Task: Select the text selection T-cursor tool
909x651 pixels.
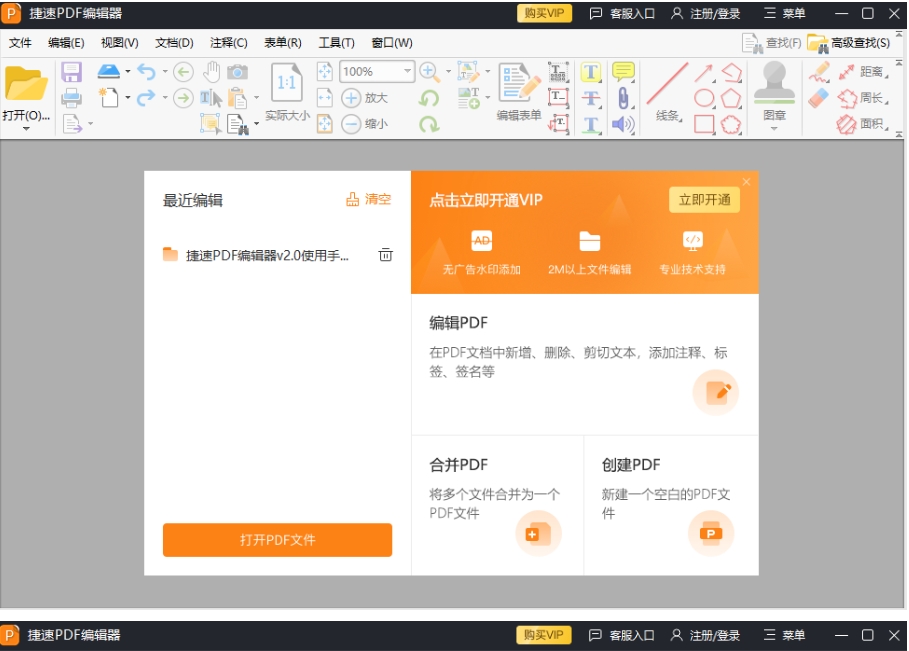Action: [211, 98]
